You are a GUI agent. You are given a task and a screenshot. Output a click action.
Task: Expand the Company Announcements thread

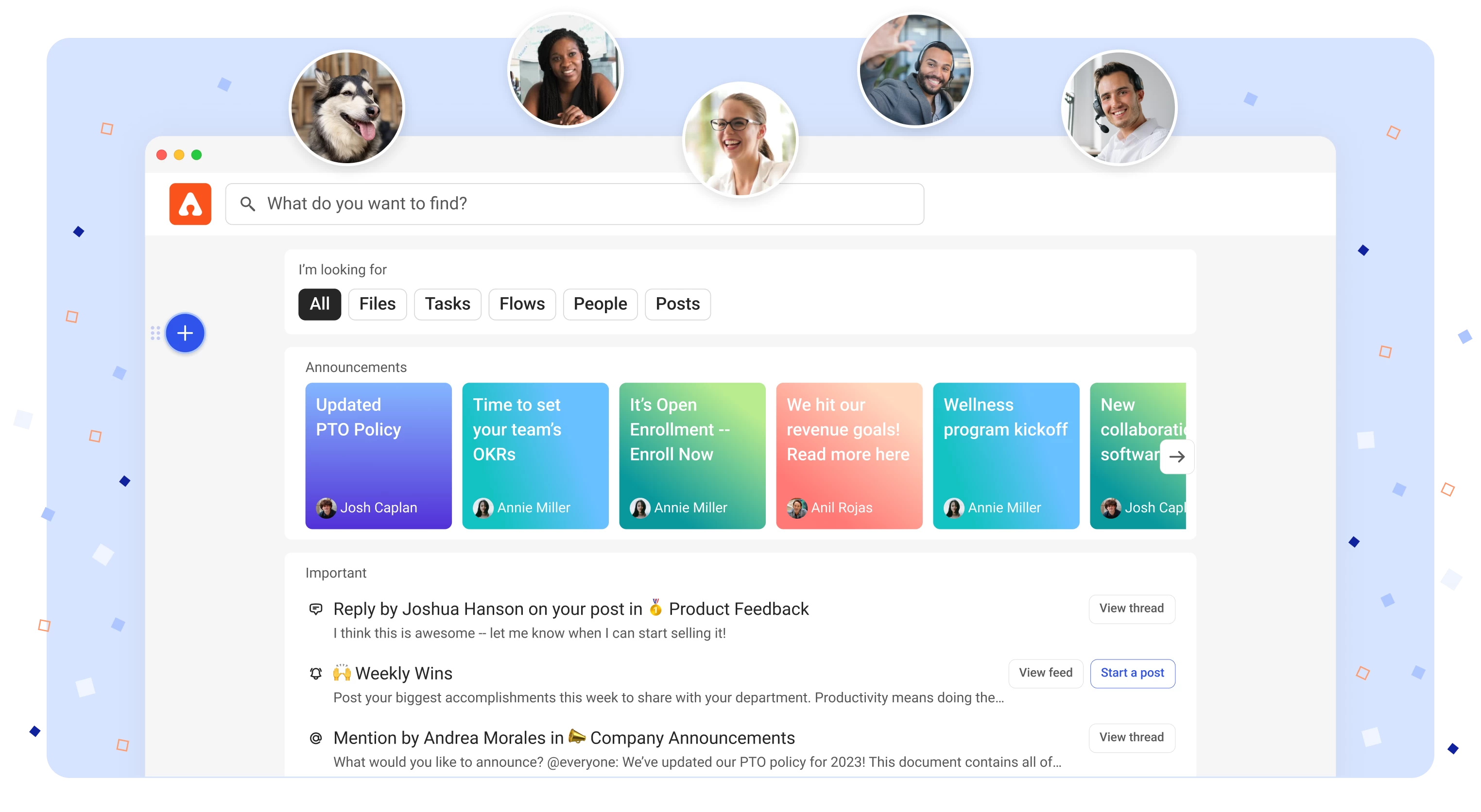pos(1132,737)
